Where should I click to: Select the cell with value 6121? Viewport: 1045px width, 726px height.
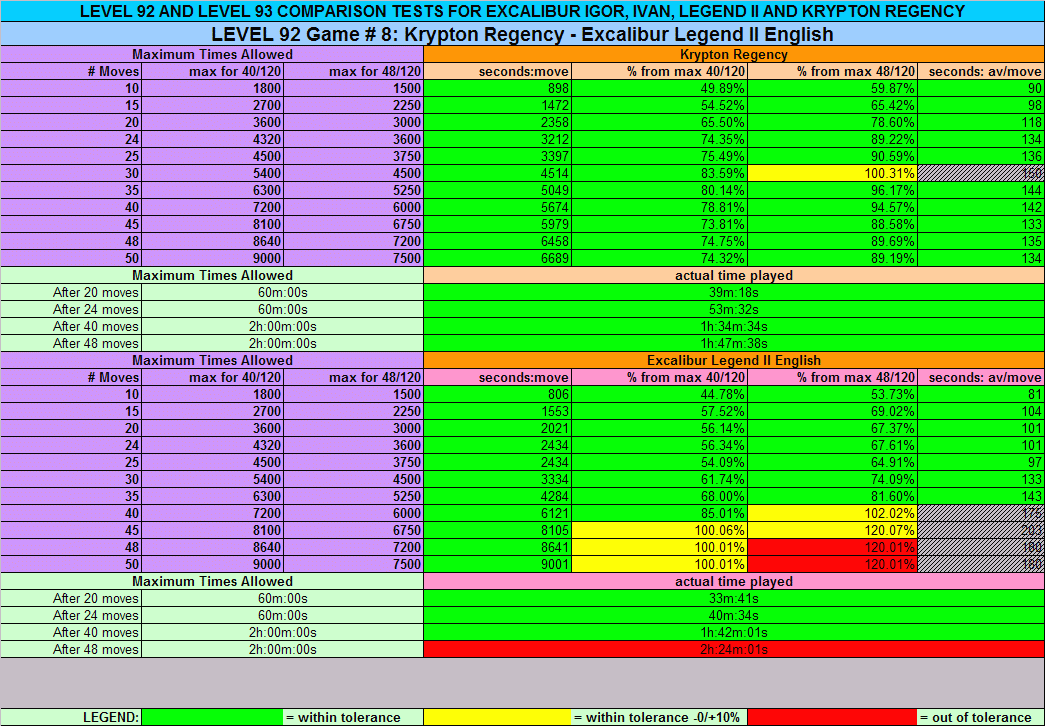coord(497,513)
